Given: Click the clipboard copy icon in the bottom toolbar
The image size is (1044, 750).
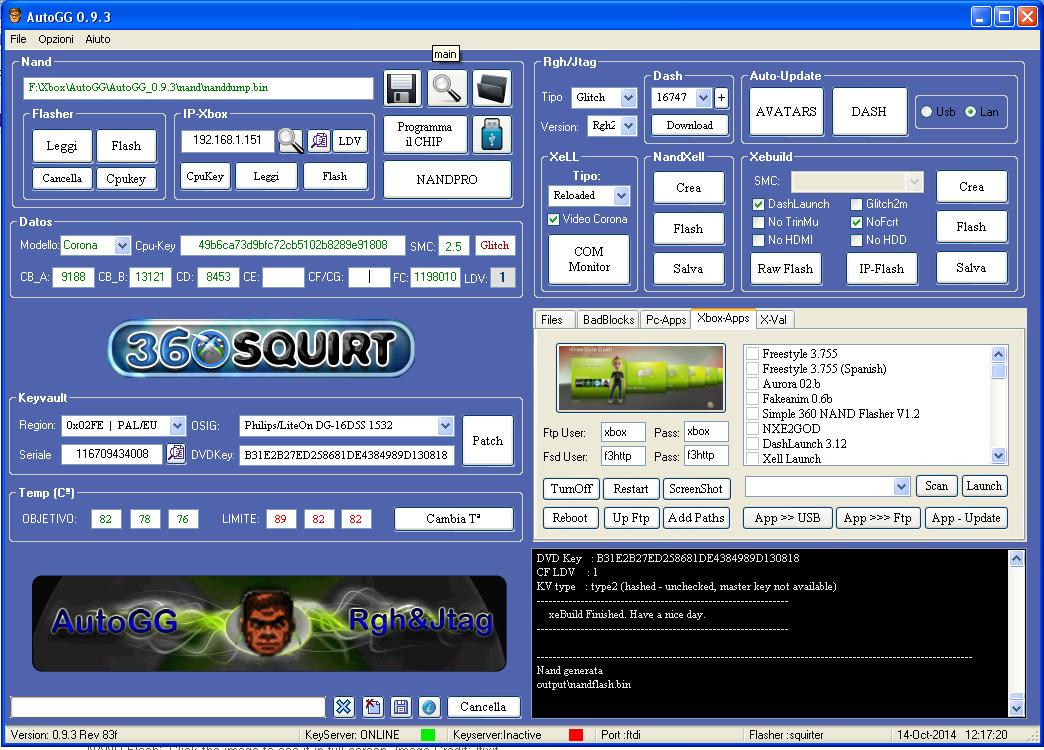Looking at the screenshot, I should 373,707.
